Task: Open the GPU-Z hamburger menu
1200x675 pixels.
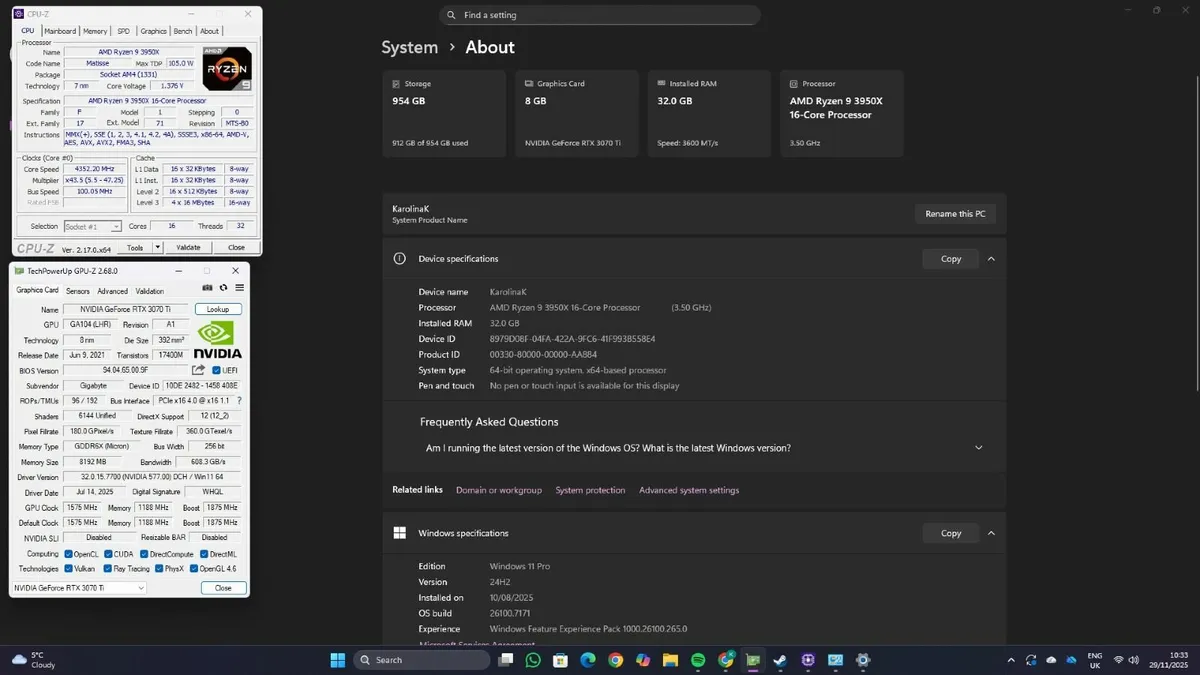Action: pos(239,287)
